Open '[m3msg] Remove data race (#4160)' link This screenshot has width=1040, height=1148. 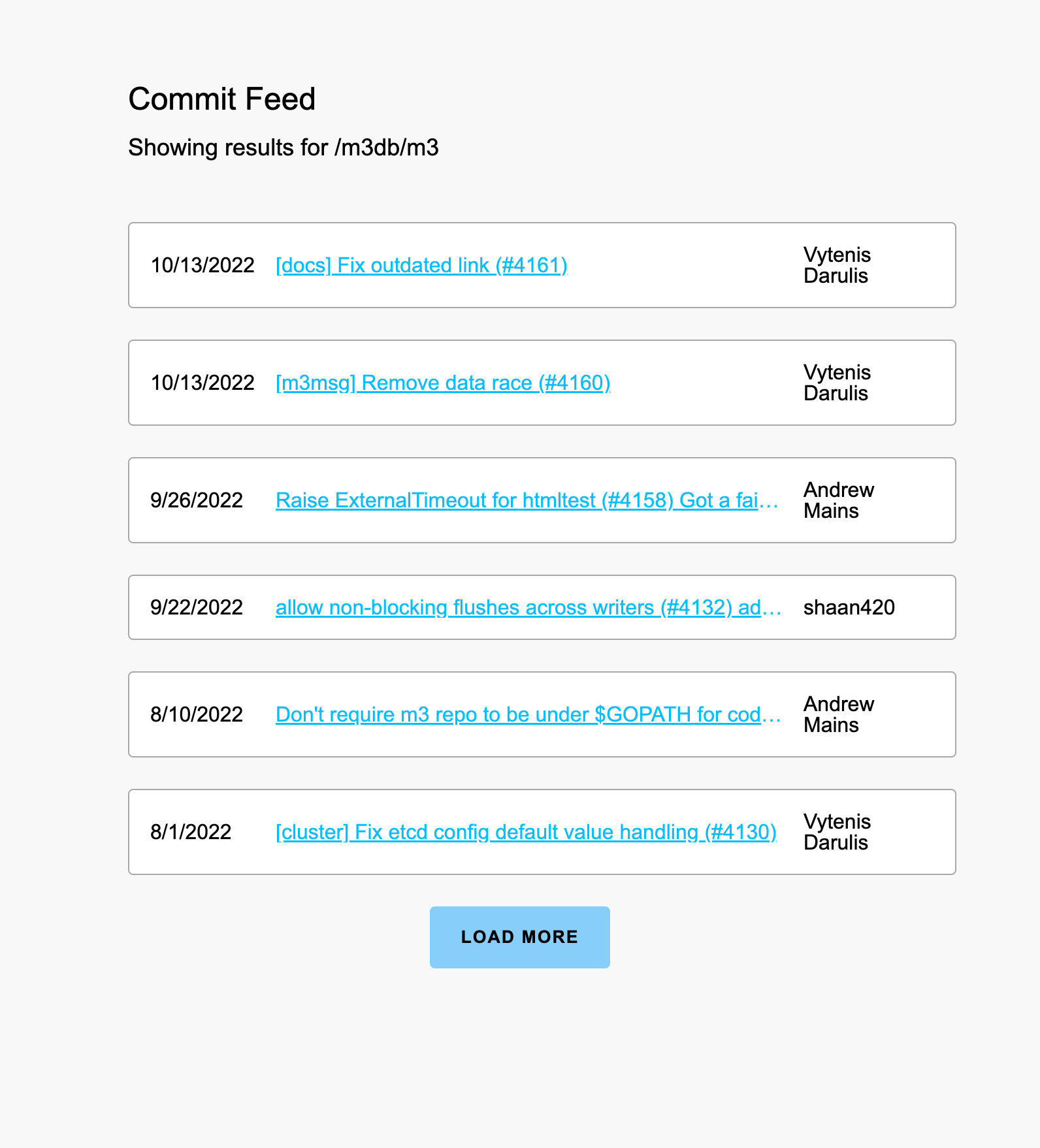[443, 383]
